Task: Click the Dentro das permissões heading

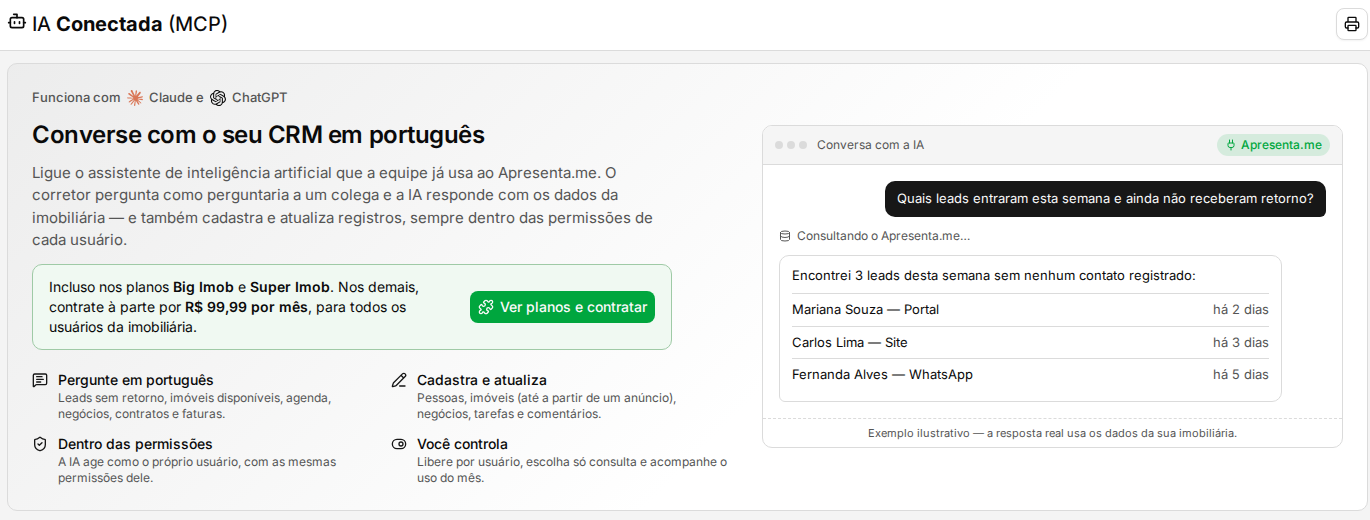Action: (135, 444)
